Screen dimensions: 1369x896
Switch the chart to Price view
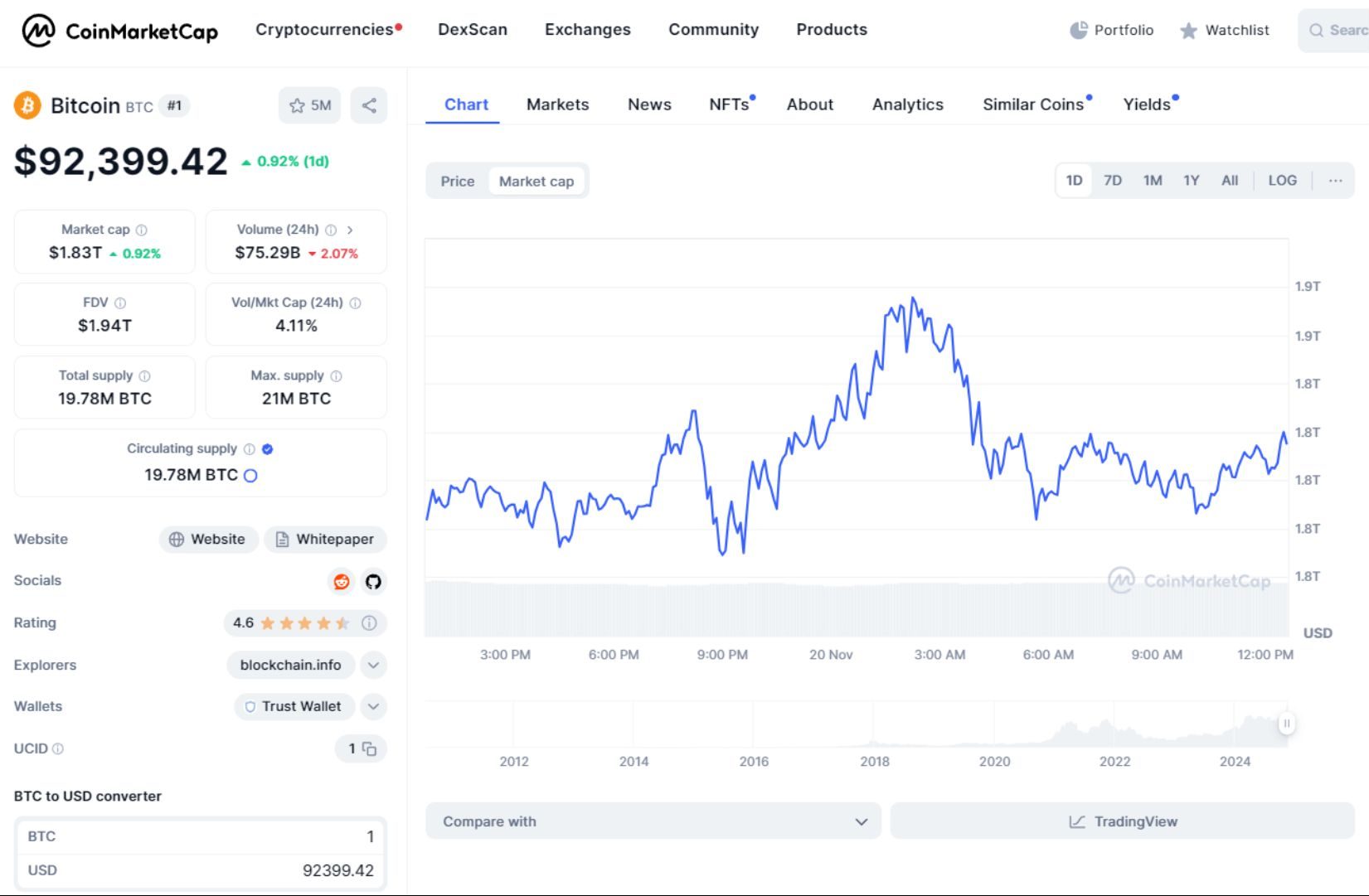(457, 181)
